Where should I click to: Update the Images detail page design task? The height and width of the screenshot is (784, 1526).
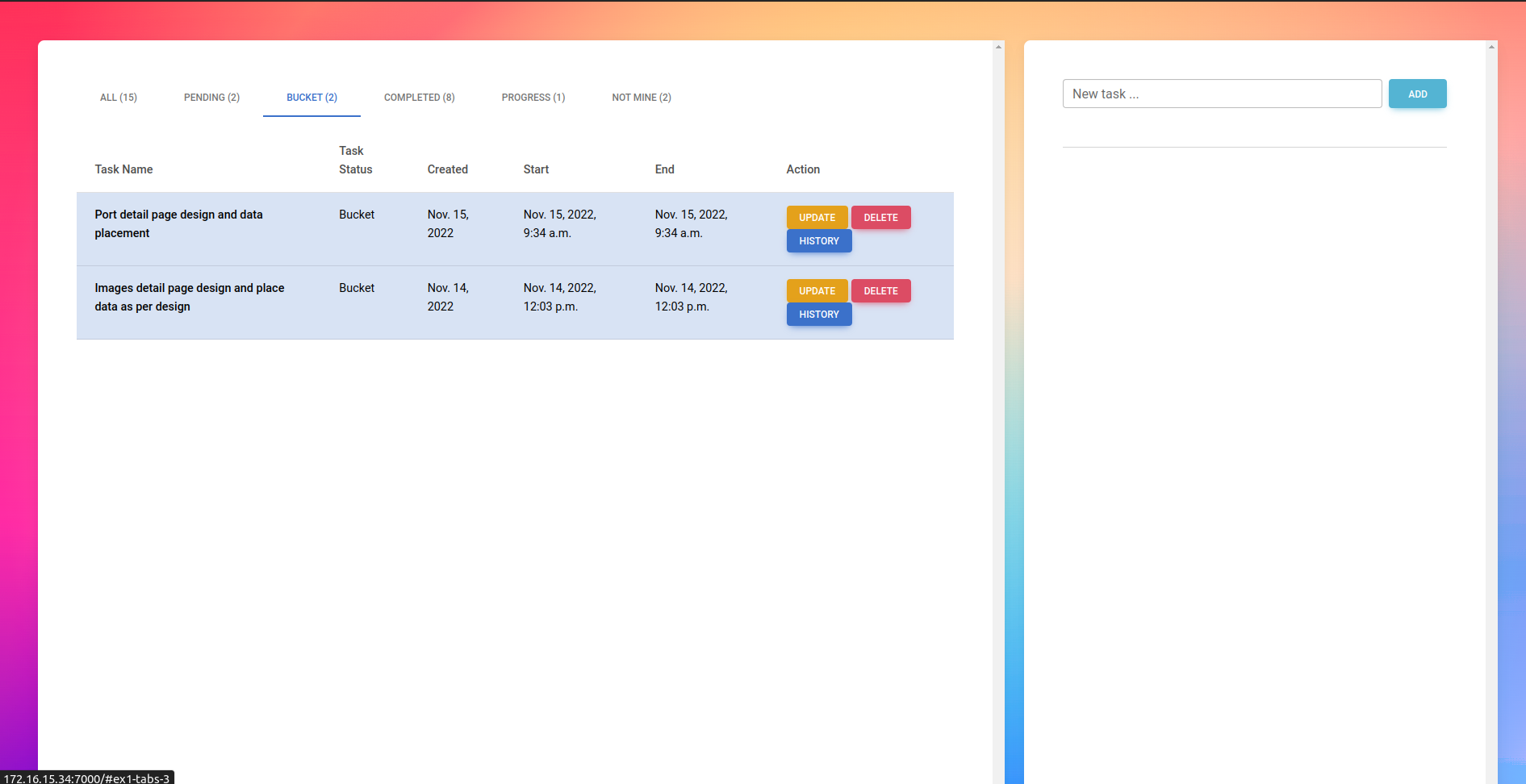coord(817,291)
